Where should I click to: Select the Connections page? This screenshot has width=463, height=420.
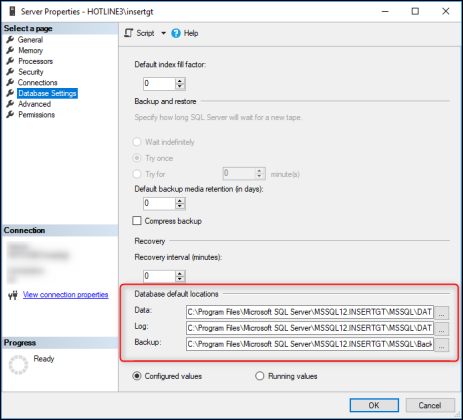point(37,82)
